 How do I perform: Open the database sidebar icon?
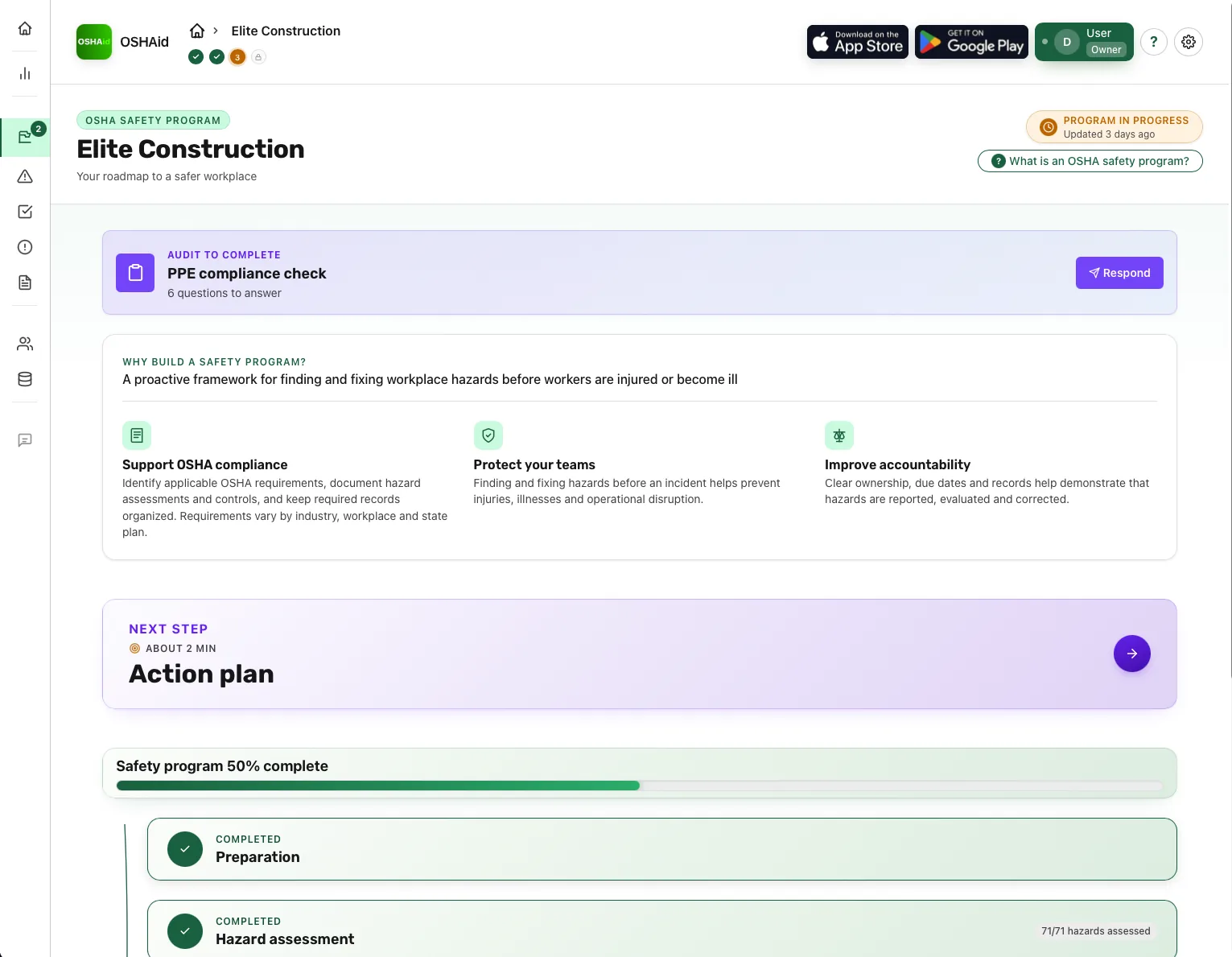point(25,379)
